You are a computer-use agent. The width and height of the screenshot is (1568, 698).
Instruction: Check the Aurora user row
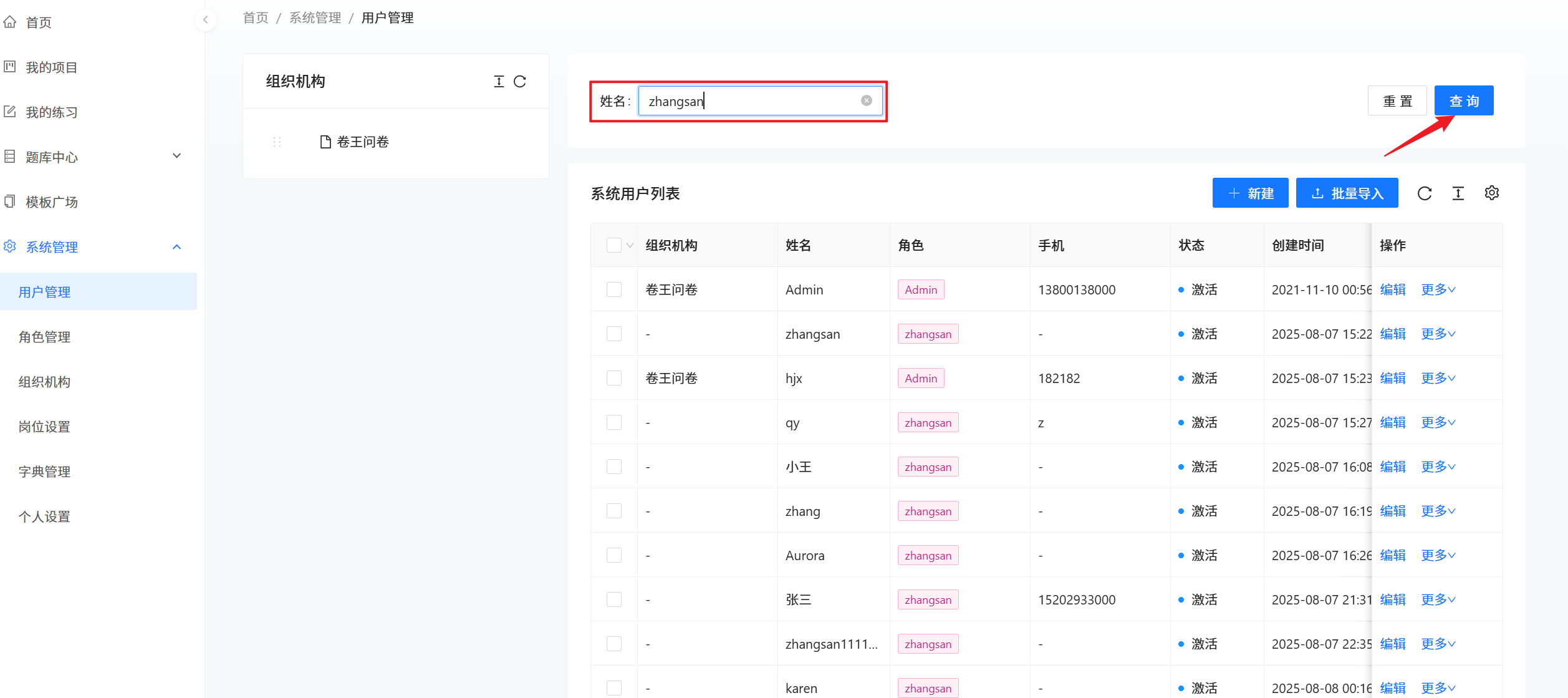pos(614,555)
